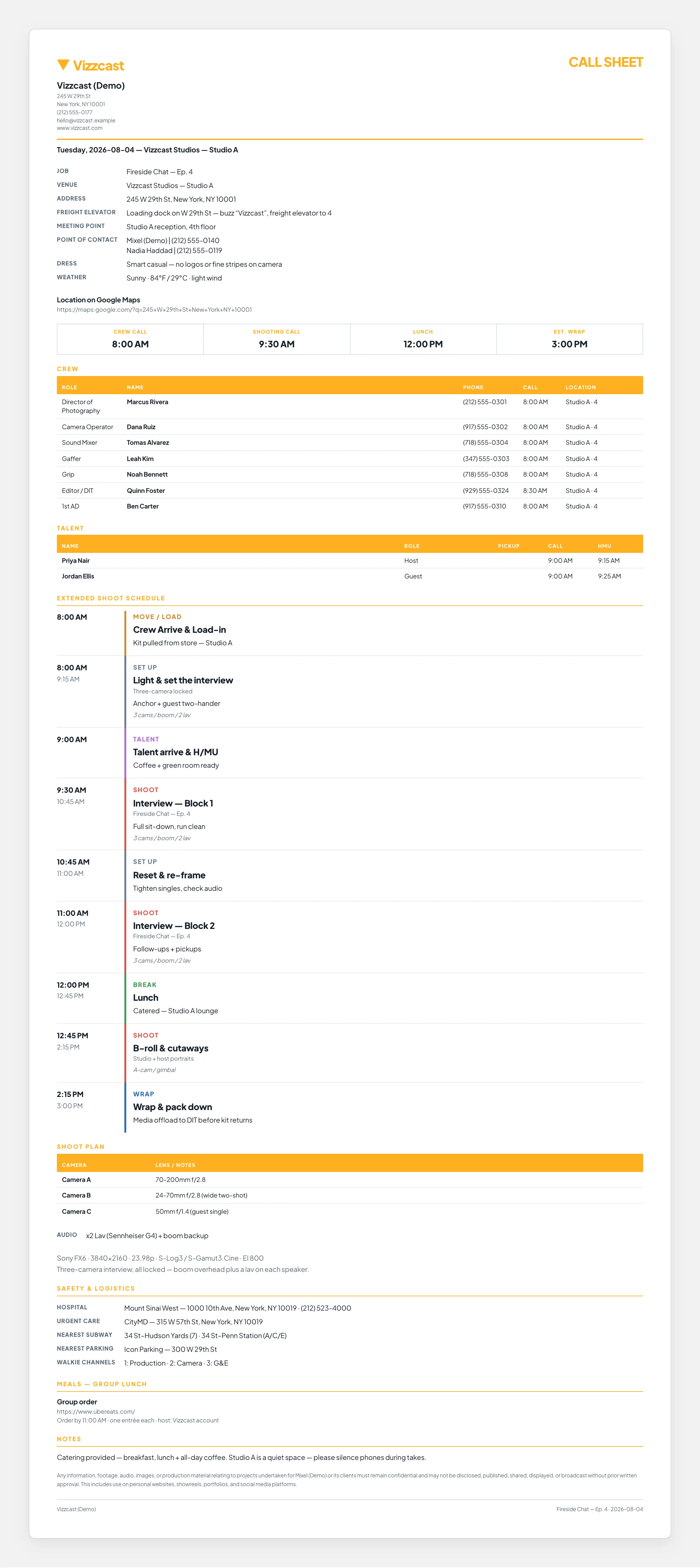Image resolution: width=700 pixels, height=1568 pixels.
Task: Select the Crew Call 8:00 AM box
Action: pyautogui.click(x=130, y=339)
